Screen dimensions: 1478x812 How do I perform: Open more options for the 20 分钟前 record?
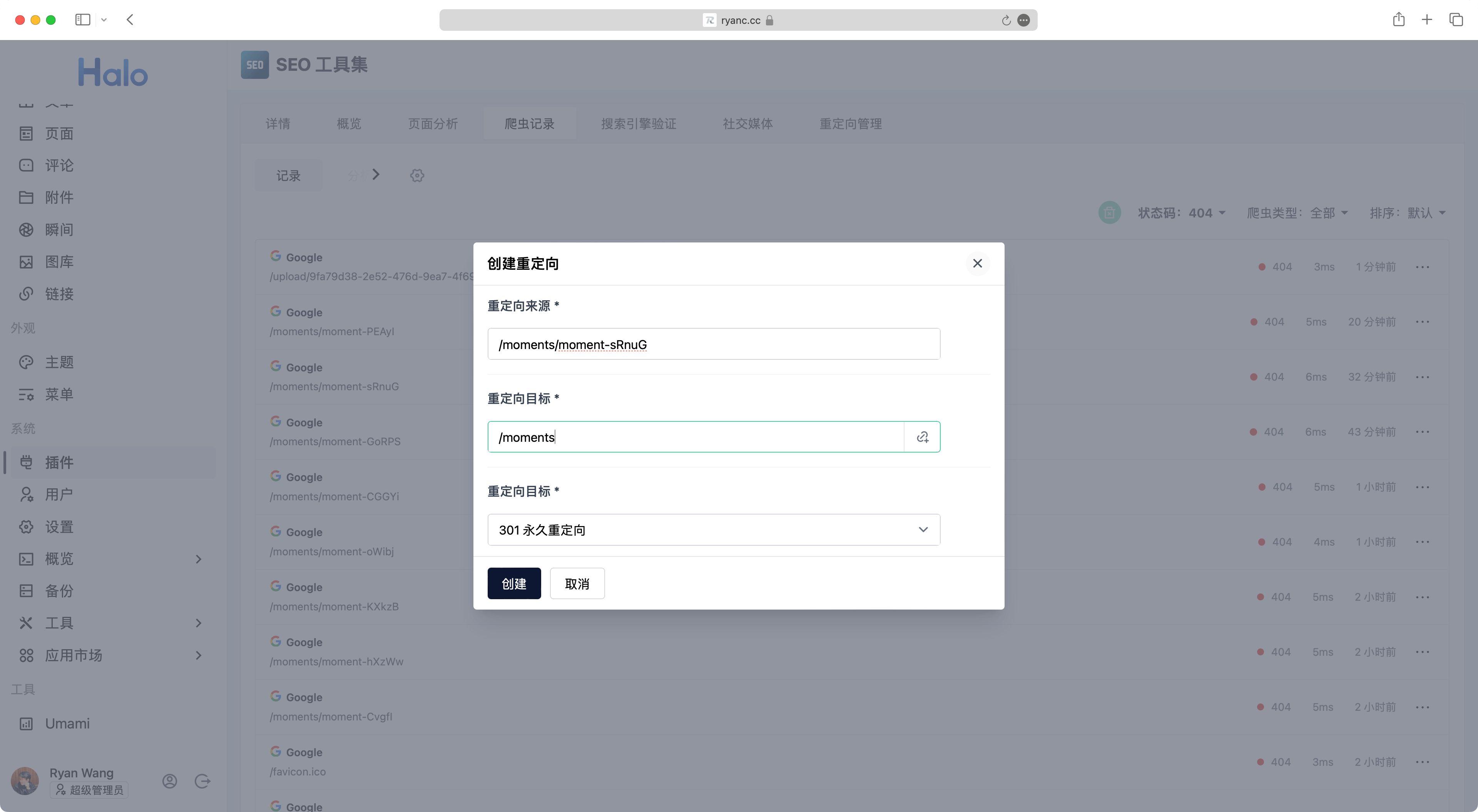(1422, 322)
